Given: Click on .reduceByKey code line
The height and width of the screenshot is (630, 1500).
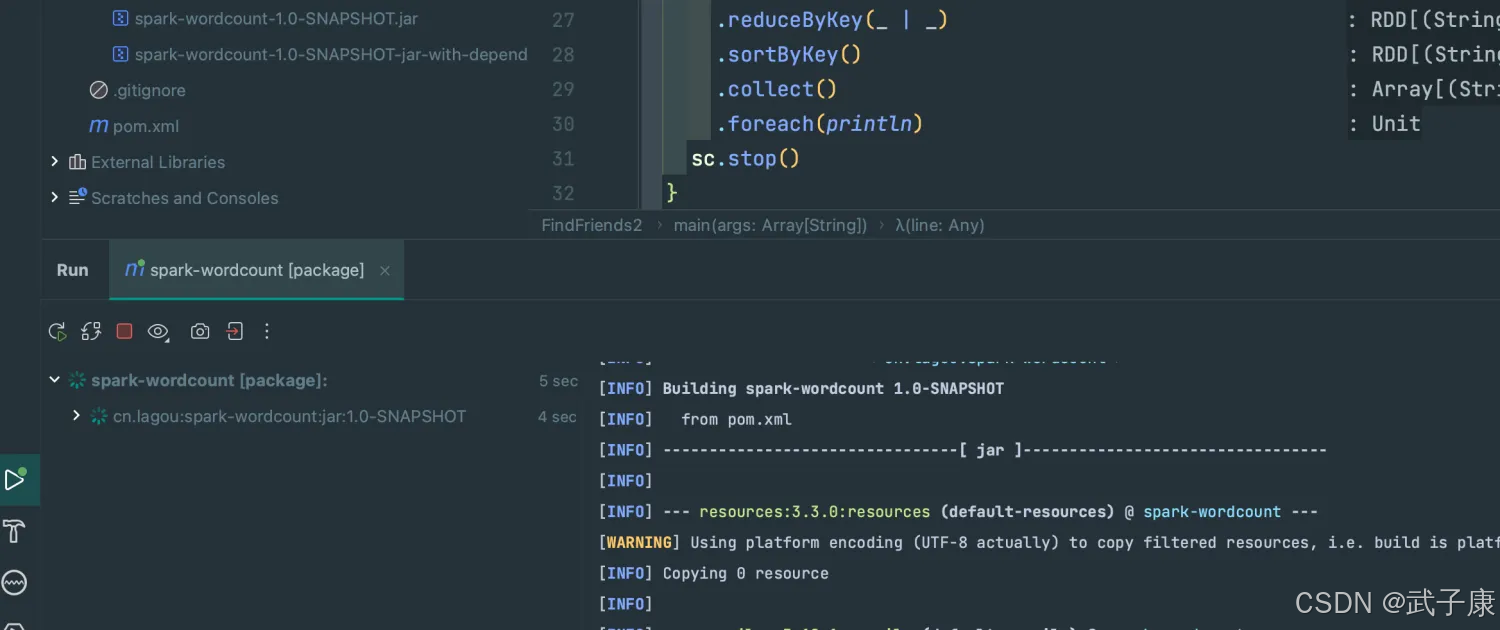Looking at the screenshot, I should point(832,20).
